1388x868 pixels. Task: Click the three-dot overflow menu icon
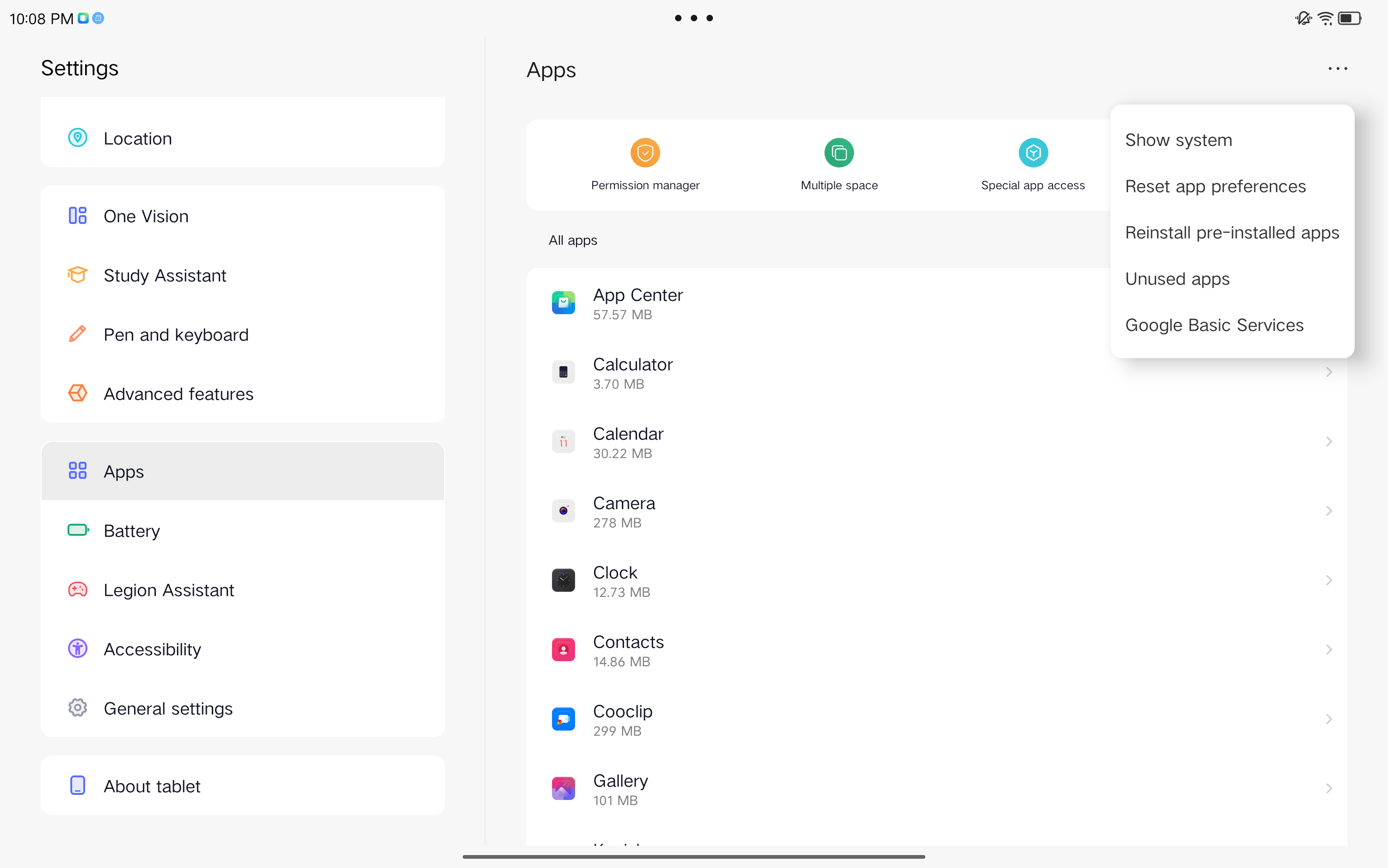1337,69
